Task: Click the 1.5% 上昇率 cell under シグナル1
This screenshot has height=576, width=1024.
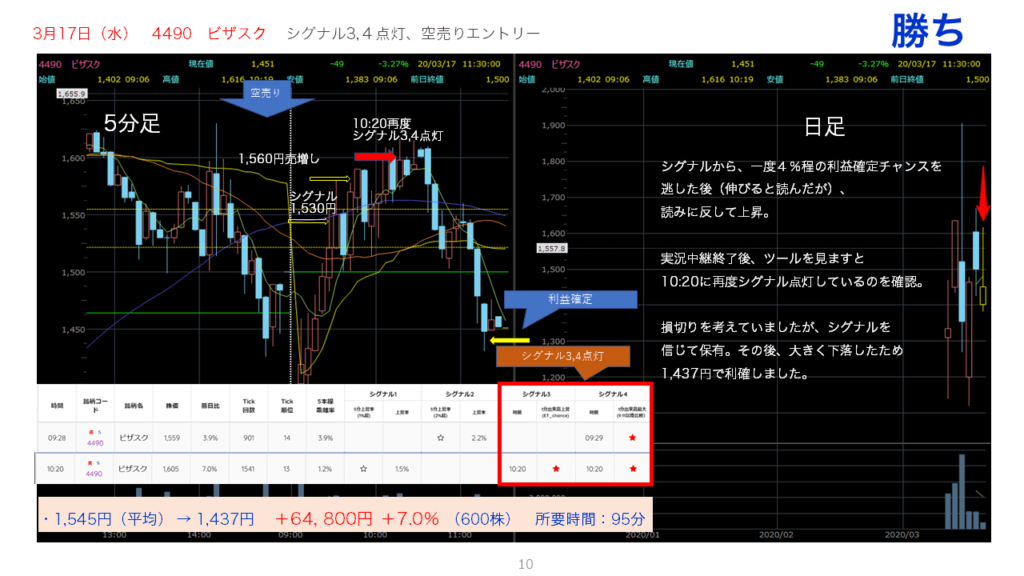Action: coord(402,469)
